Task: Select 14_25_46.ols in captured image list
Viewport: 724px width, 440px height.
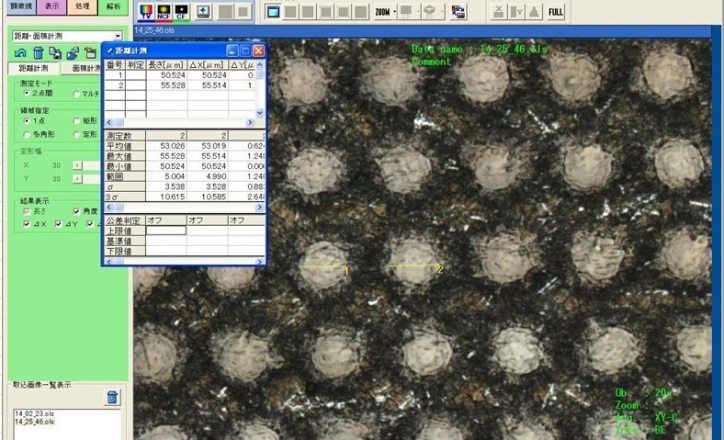Action: click(35, 422)
